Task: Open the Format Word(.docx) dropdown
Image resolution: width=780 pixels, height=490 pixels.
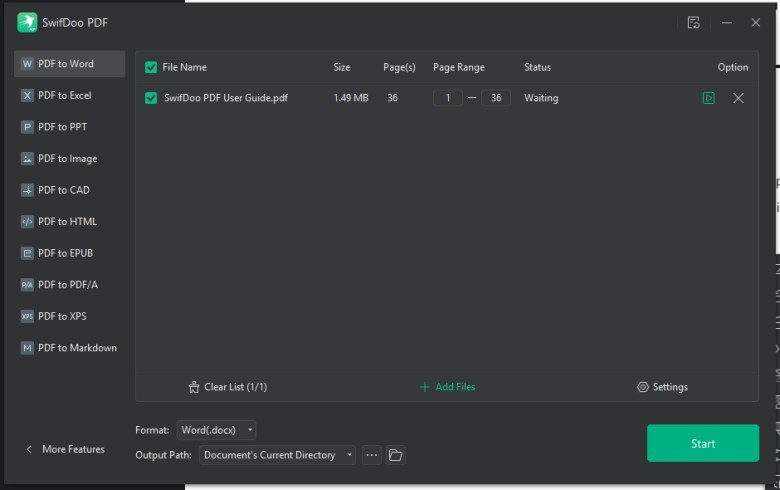Action: click(216, 430)
